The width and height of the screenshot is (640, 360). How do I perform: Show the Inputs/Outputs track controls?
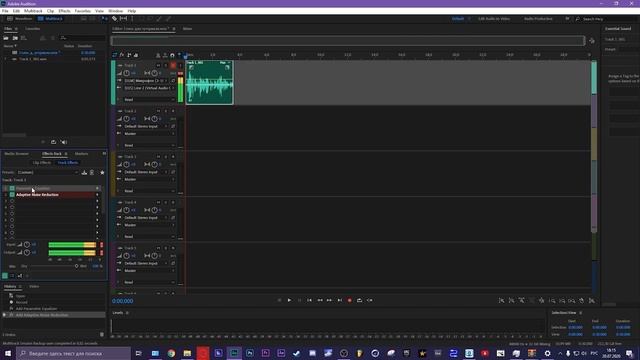tap(115, 55)
